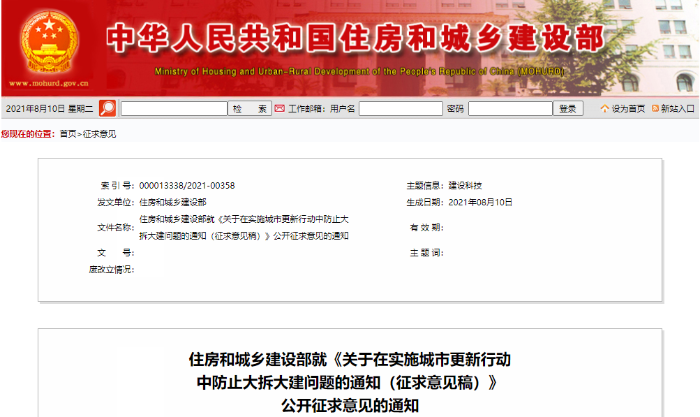The image size is (700, 417).
Task: Click the orange search magnifier icon
Action: click(107, 108)
